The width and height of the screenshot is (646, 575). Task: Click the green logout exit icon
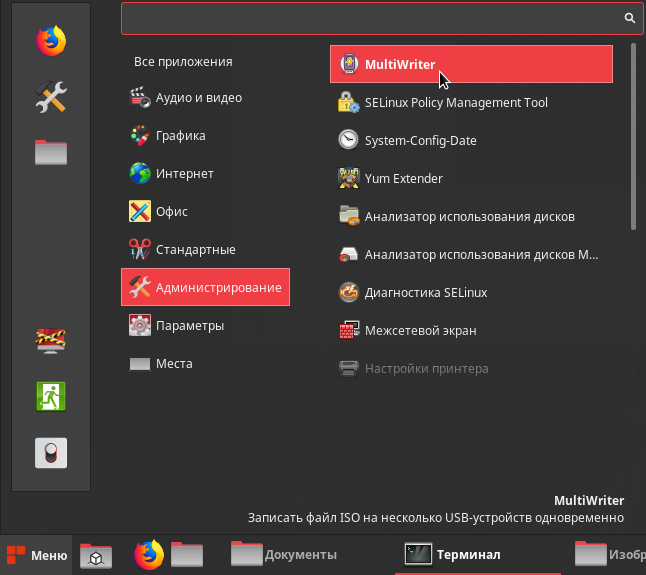click(51, 396)
